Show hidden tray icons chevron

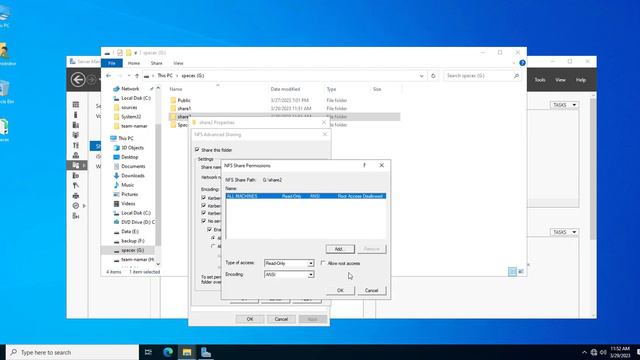coord(584,352)
